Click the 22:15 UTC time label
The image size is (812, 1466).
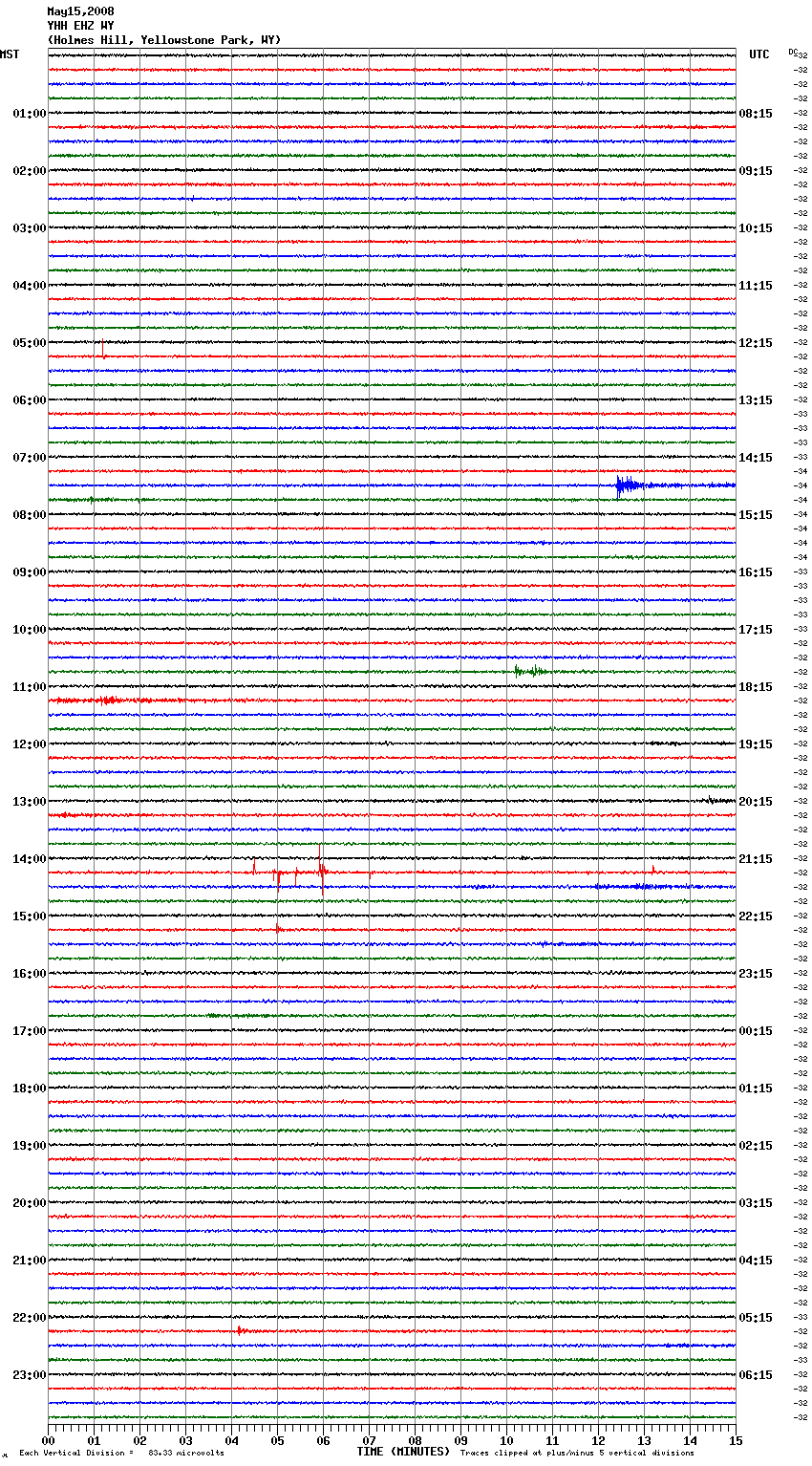point(756,916)
